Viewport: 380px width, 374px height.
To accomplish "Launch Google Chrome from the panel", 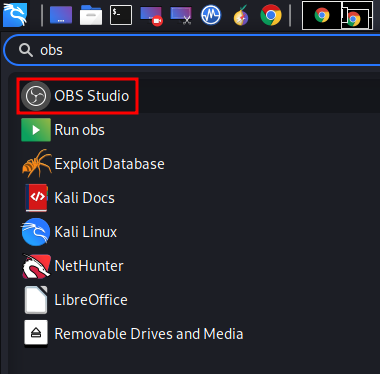I will (271, 15).
